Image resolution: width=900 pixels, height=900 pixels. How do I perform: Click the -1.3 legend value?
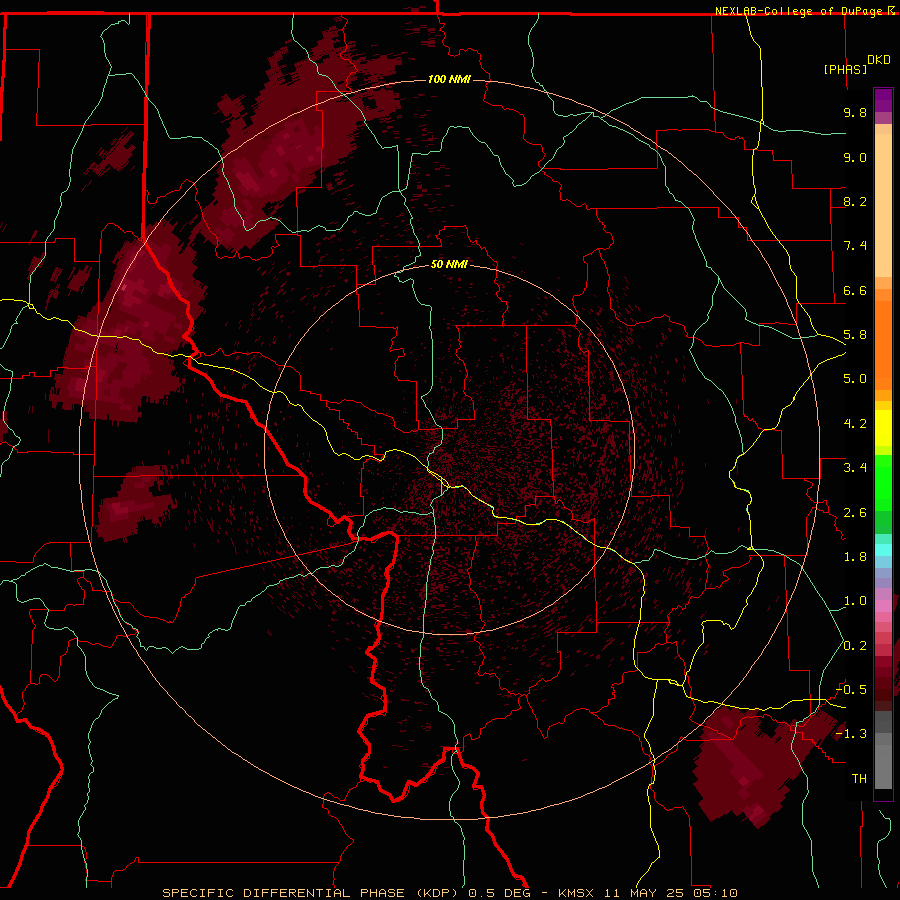pyautogui.click(x=852, y=734)
